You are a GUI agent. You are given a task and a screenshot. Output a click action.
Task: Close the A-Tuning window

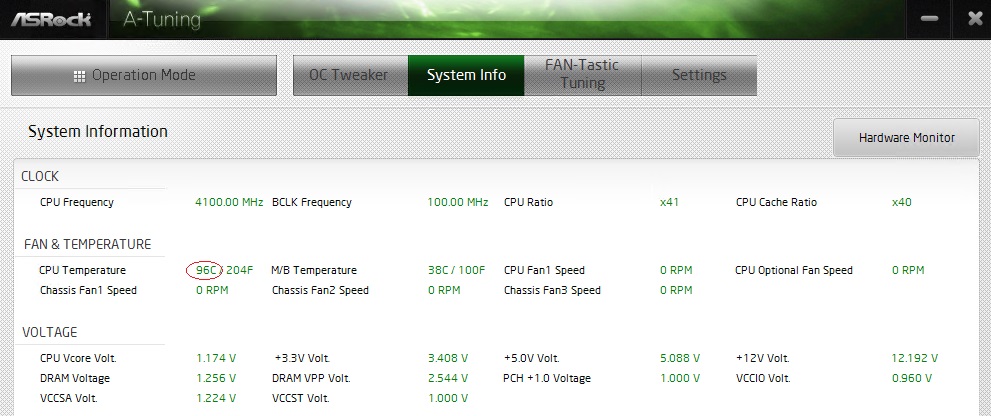point(975,19)
